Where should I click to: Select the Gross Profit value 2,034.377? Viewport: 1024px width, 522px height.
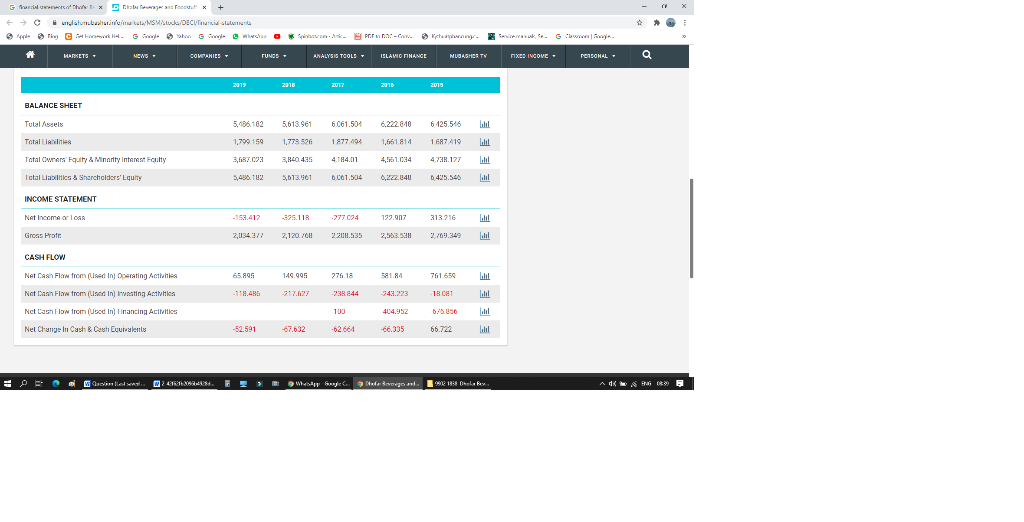tap(248, 235)
